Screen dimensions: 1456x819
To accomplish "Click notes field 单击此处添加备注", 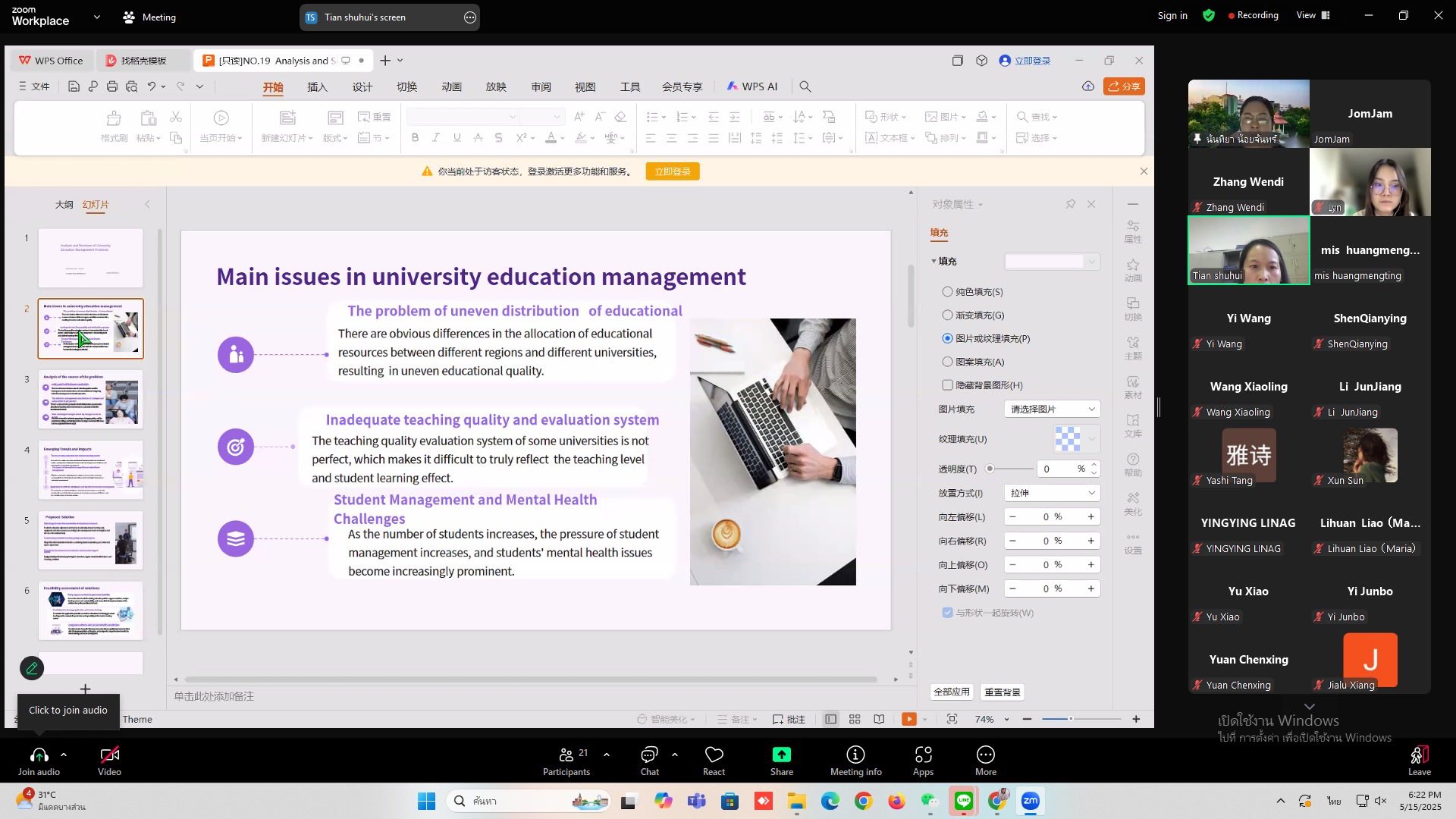I will (x=214, y=696).
